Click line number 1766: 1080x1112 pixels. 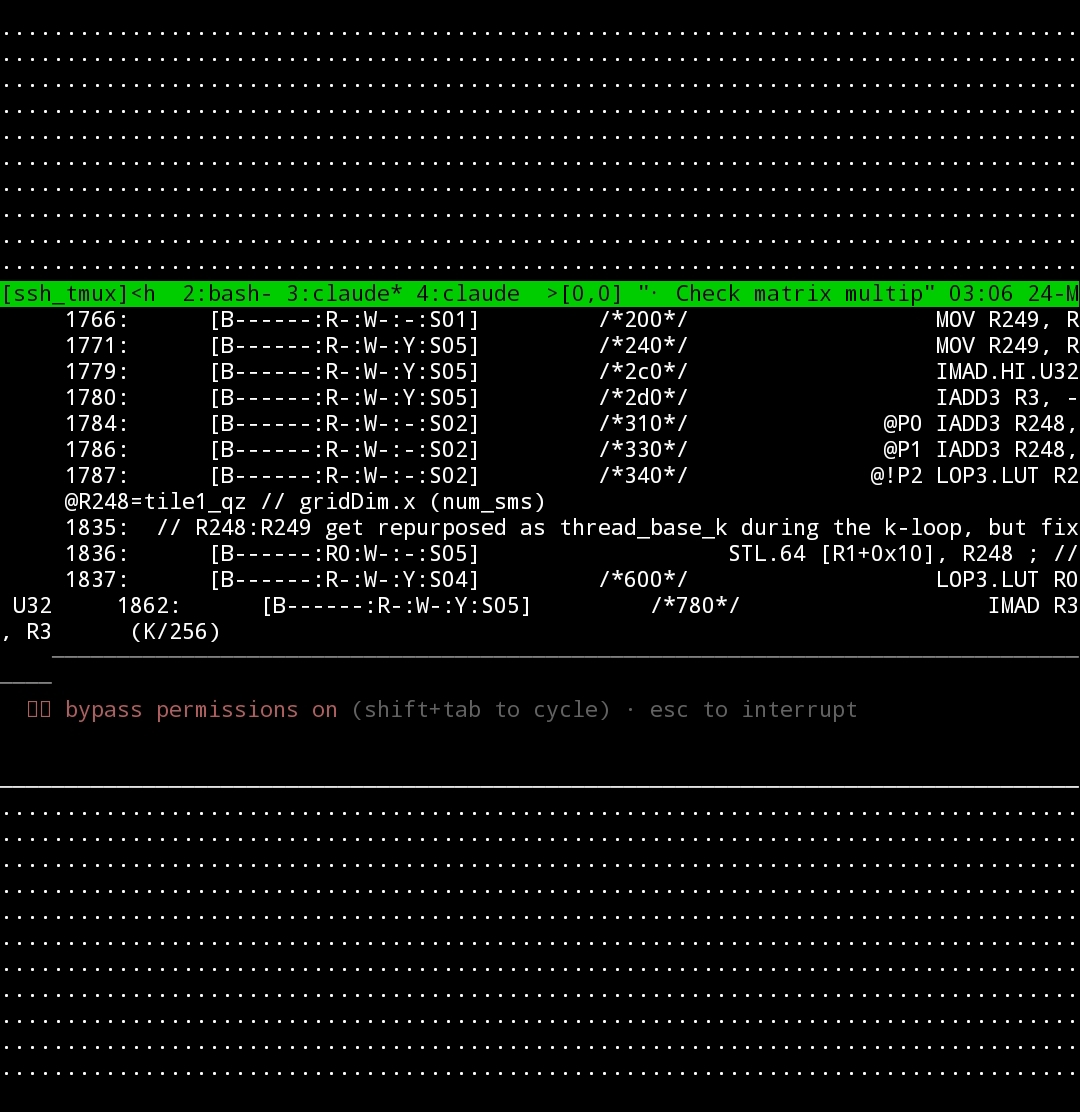97,320
